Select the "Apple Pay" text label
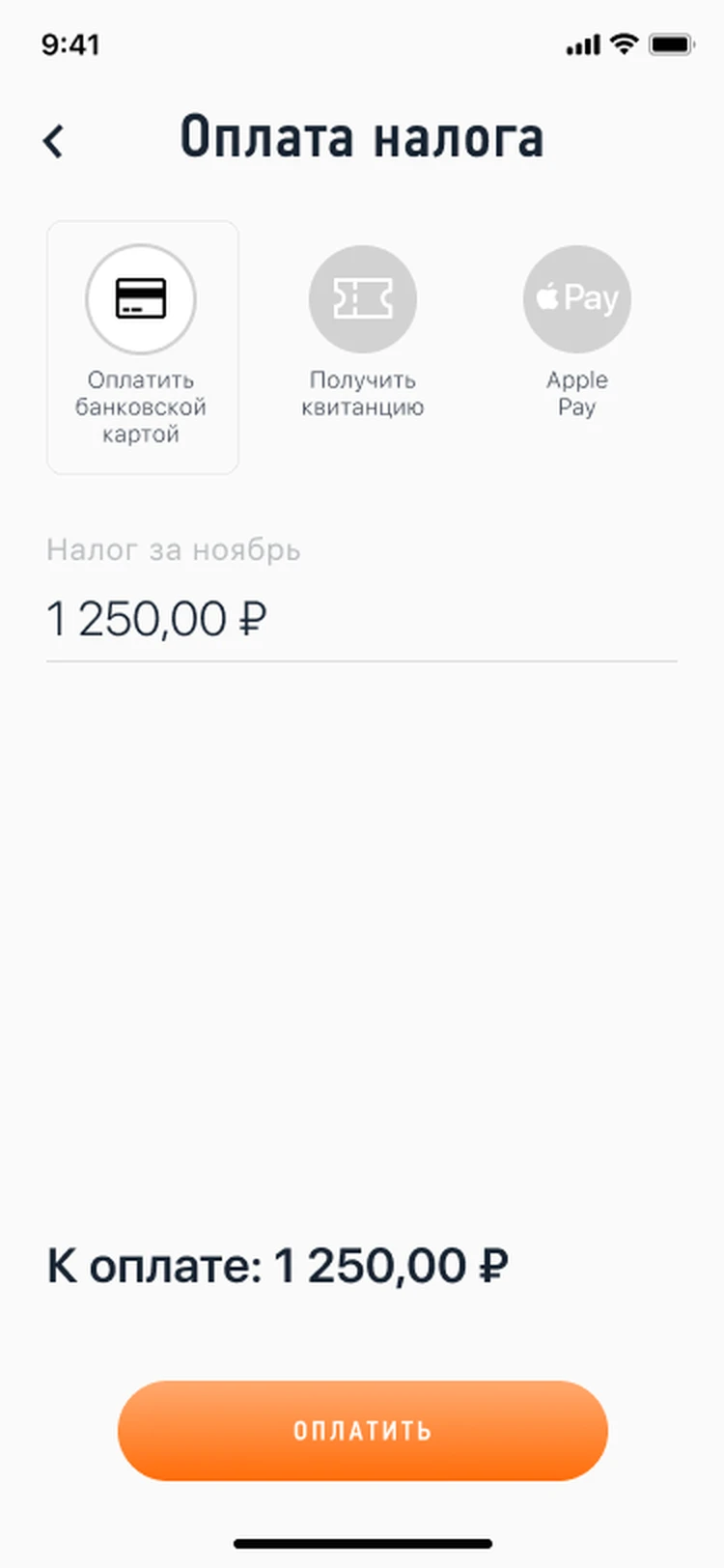The height and width of the screenshot is (1568, 724). (x=577, y=394)
